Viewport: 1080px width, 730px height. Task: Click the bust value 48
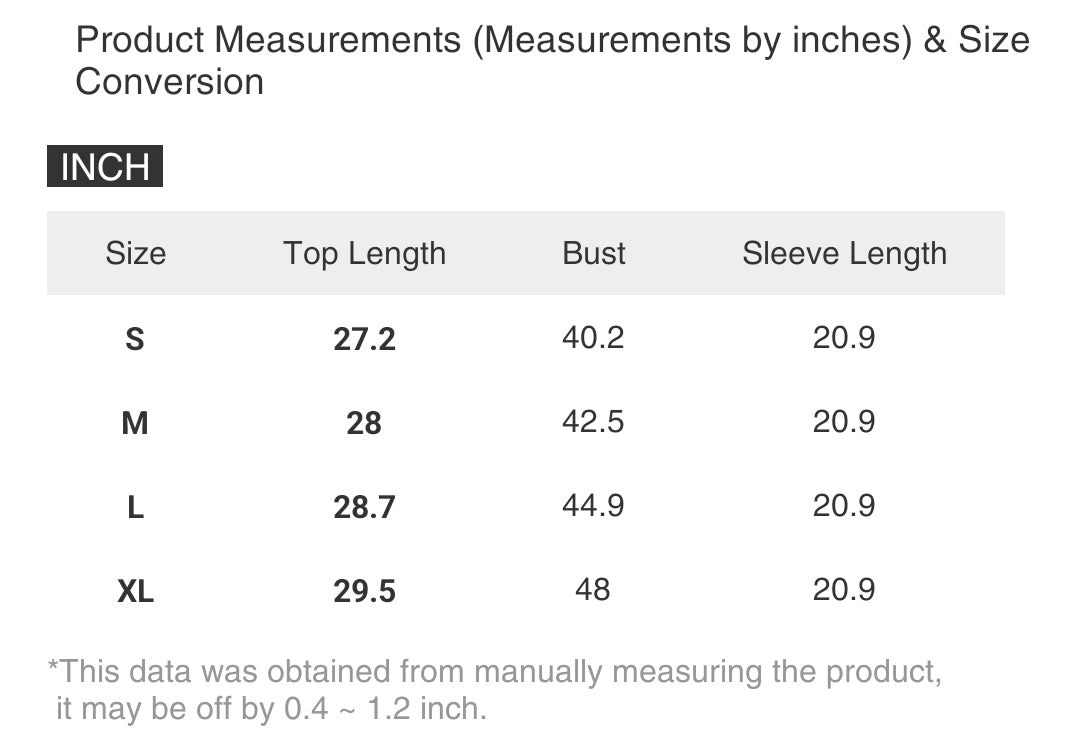[x=593, y=589]
